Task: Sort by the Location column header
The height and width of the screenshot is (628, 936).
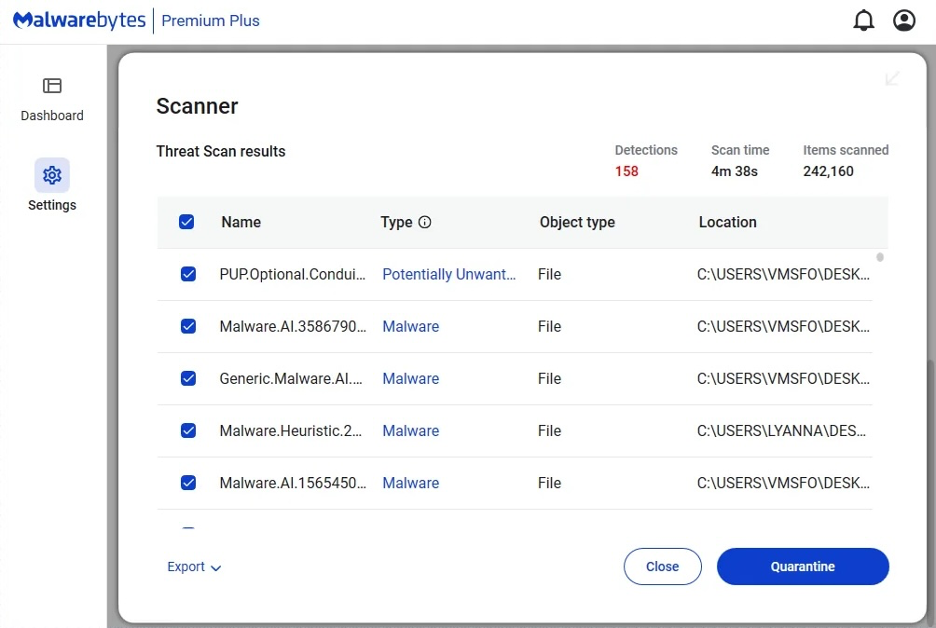Action: click(728, 222)
